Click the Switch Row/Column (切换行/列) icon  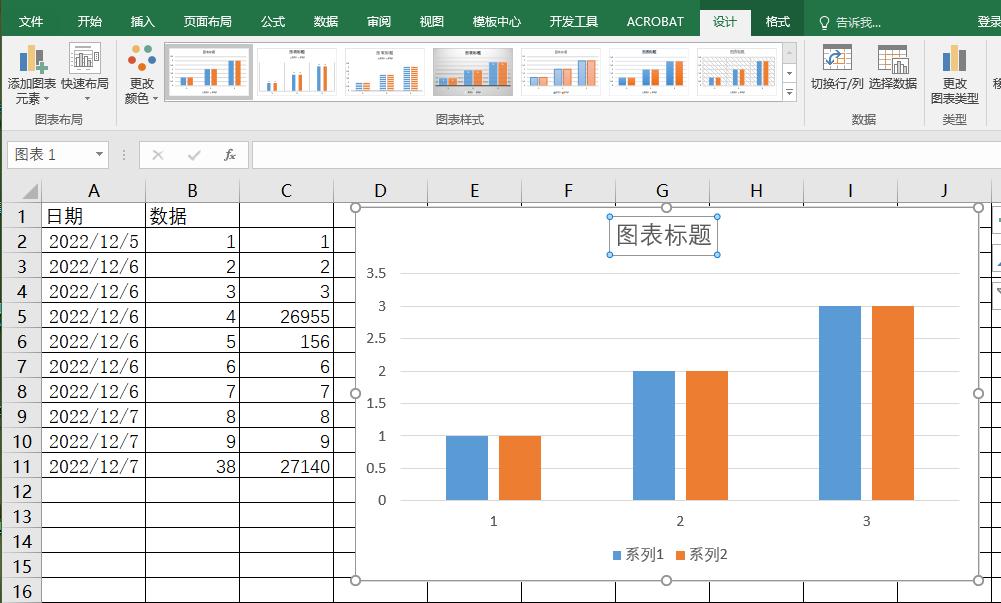tap(836, 60)
